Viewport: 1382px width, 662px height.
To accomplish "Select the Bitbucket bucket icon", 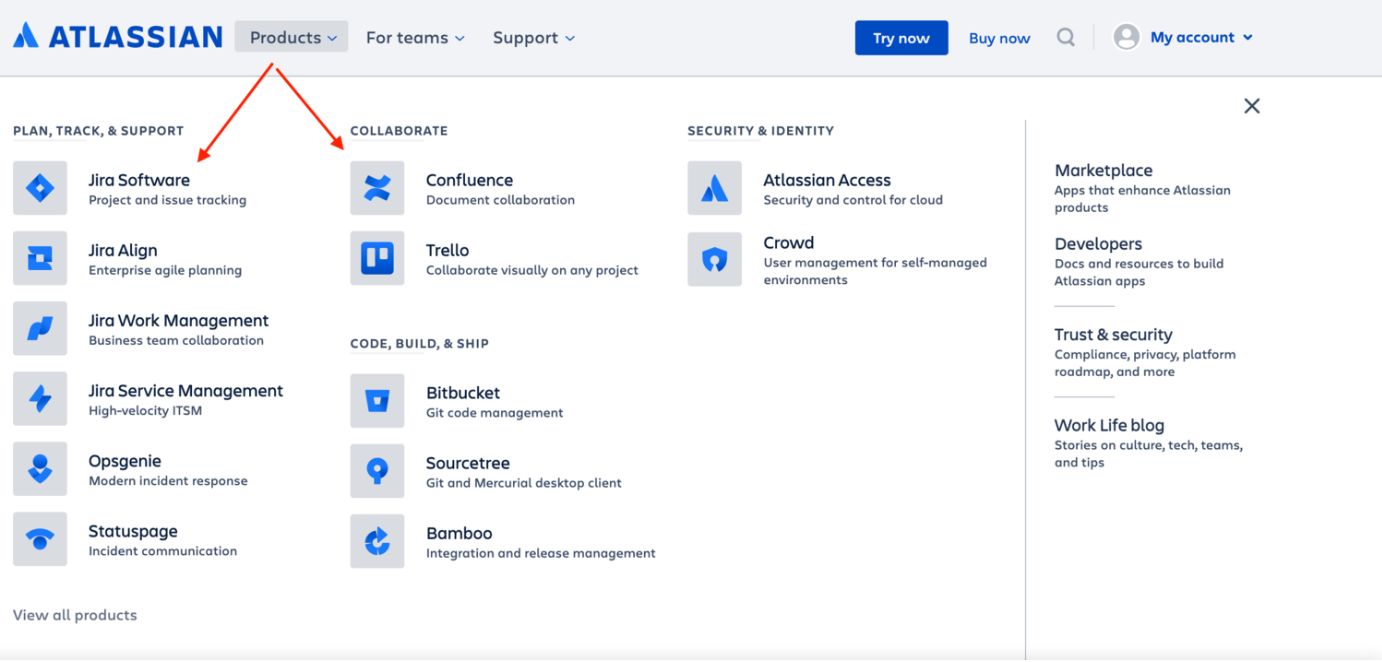I will point(377,401).
